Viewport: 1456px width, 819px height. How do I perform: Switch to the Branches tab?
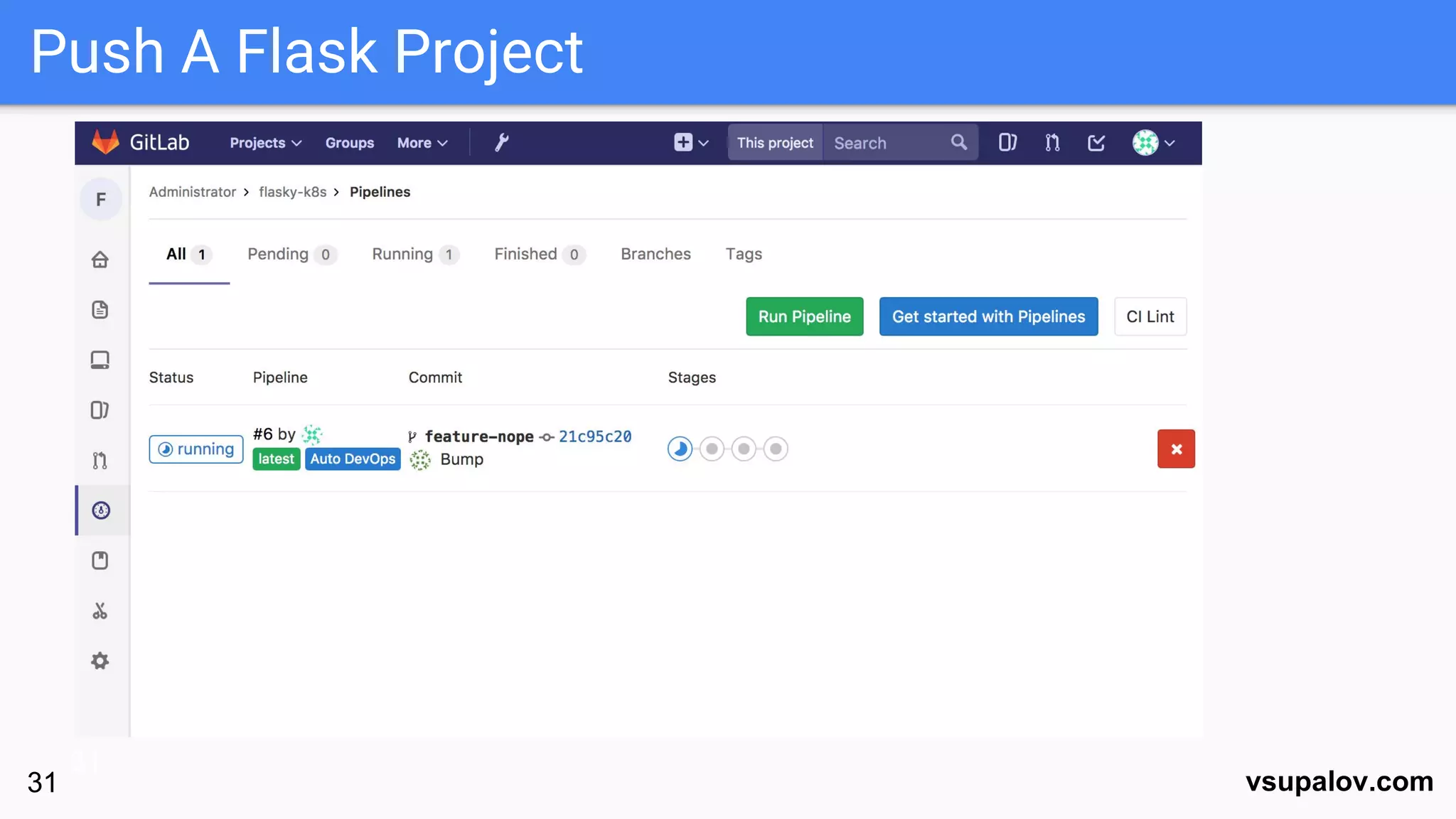[x=655, y=255]
